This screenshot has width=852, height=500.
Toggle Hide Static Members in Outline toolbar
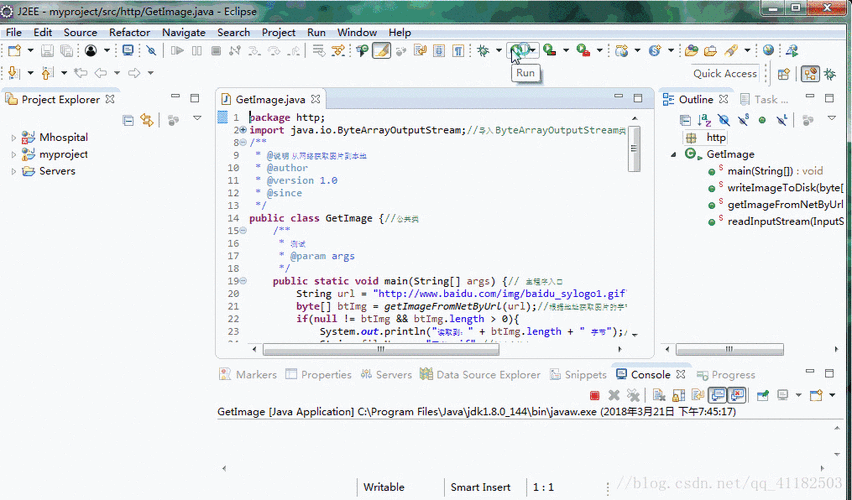point(743,120)
